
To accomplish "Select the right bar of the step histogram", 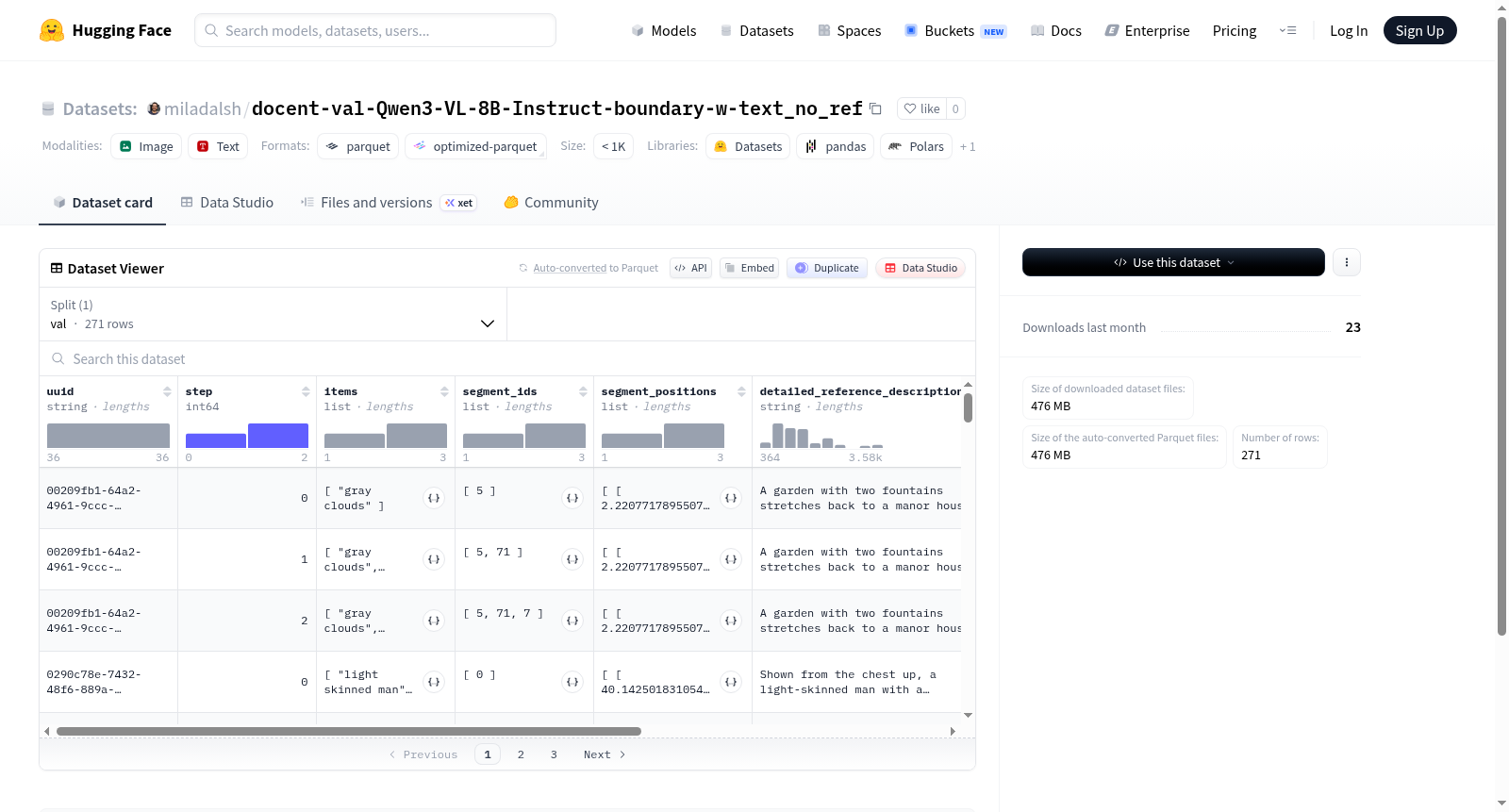I will point(278,436).
